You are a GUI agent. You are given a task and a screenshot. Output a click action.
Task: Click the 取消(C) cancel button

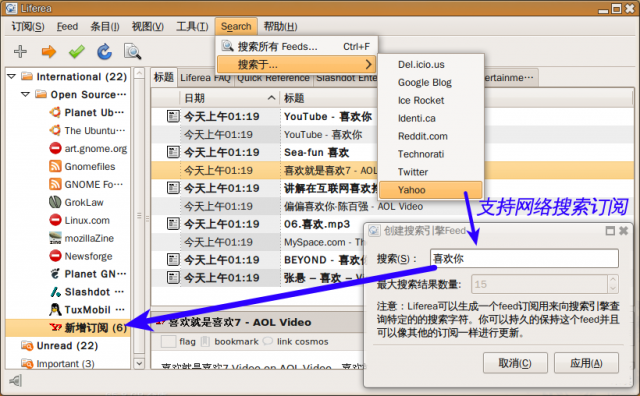(515, 363)
